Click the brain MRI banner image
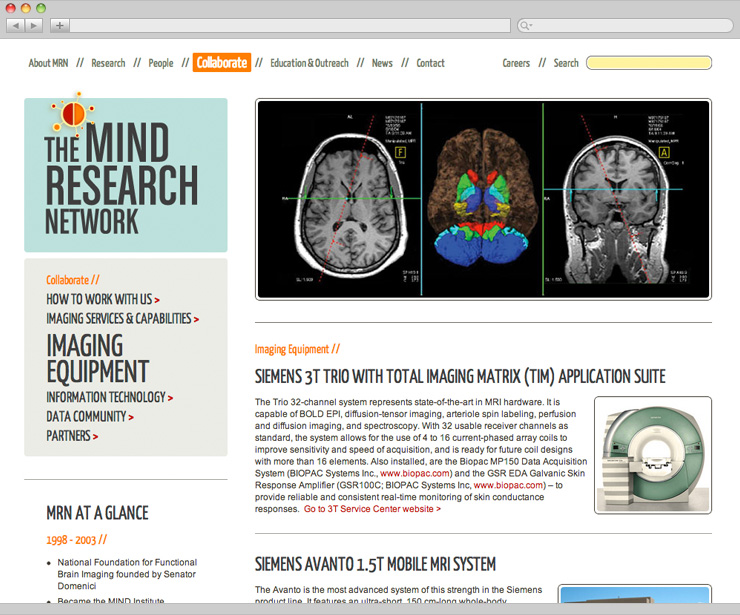This screenshot has height=615, width=740. click(483, 199)
